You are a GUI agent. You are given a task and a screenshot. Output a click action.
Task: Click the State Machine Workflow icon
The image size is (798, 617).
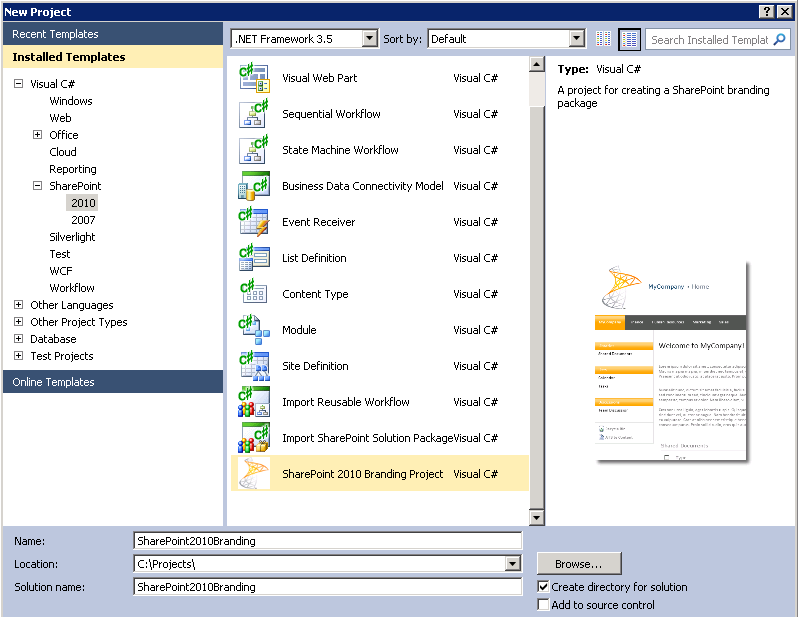(x=254, y=150)
